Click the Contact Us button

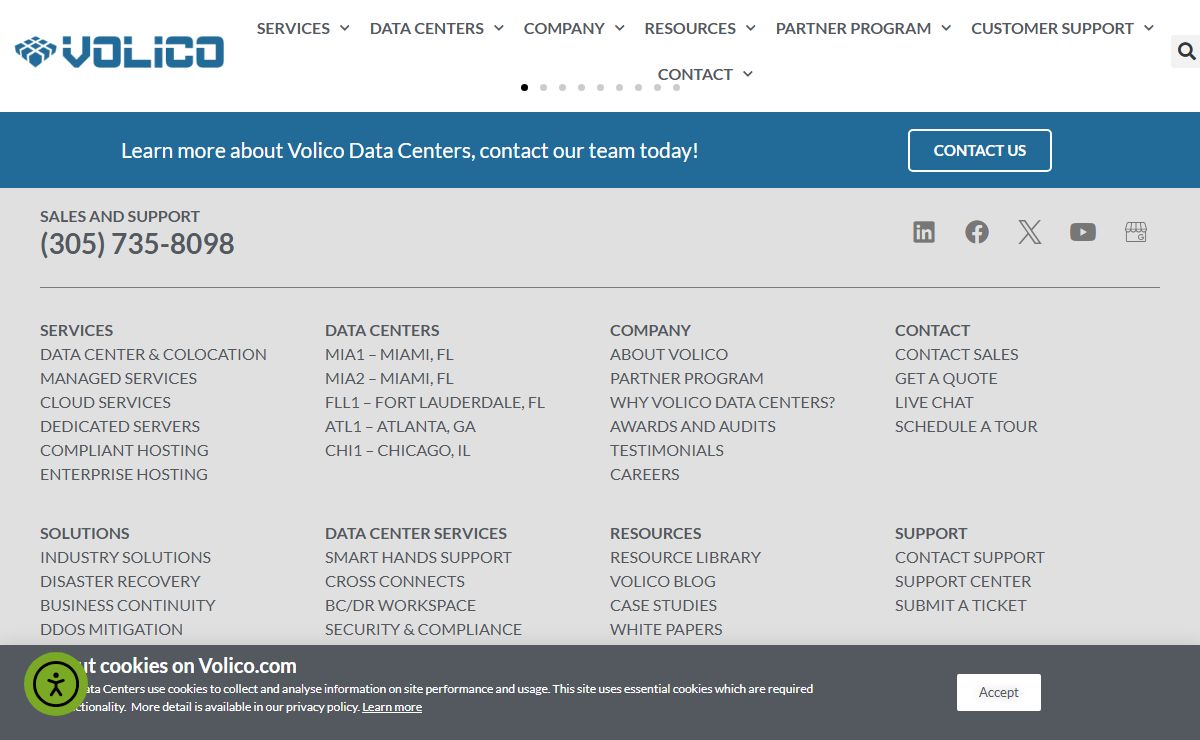click(980, 150)
